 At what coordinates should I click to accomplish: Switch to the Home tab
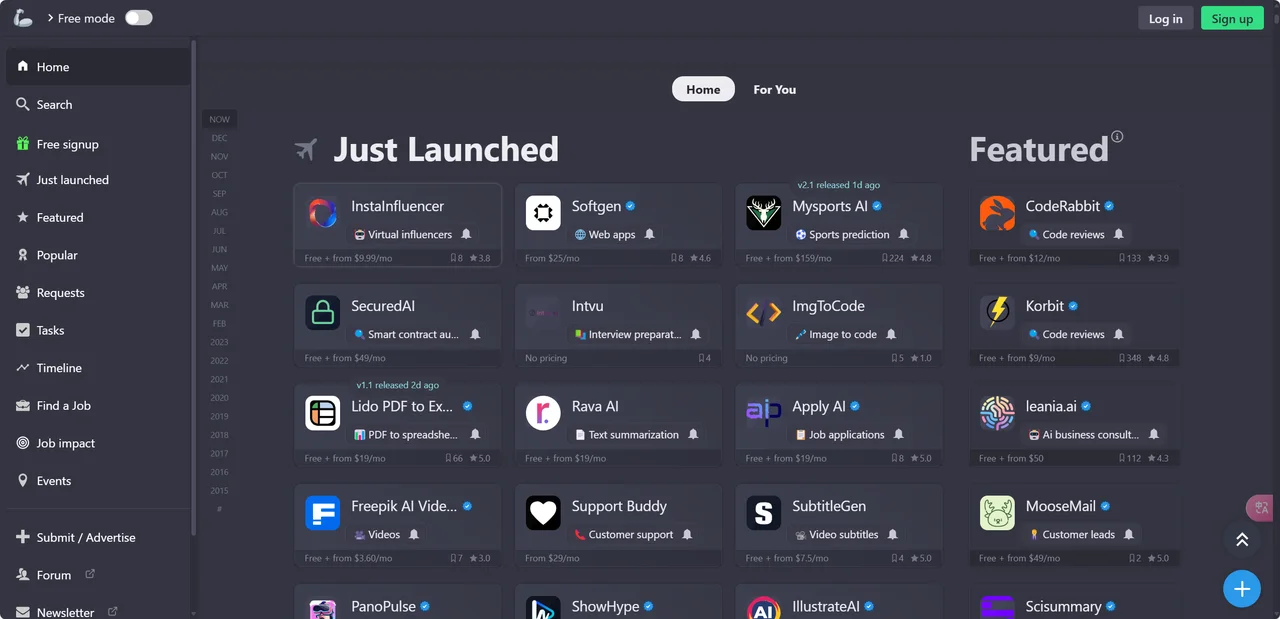[703, 89]
